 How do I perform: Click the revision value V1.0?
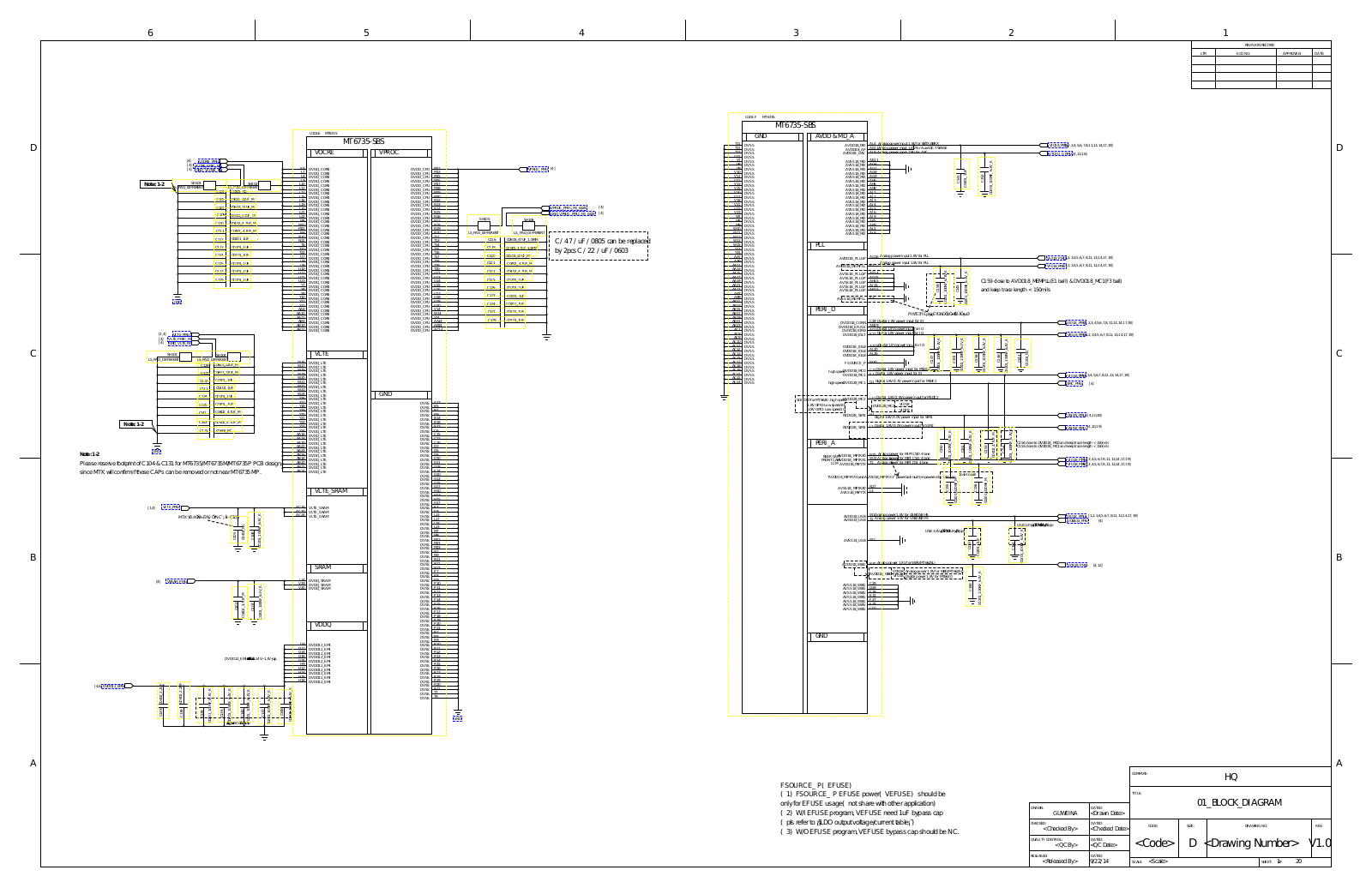point(1321,843)
